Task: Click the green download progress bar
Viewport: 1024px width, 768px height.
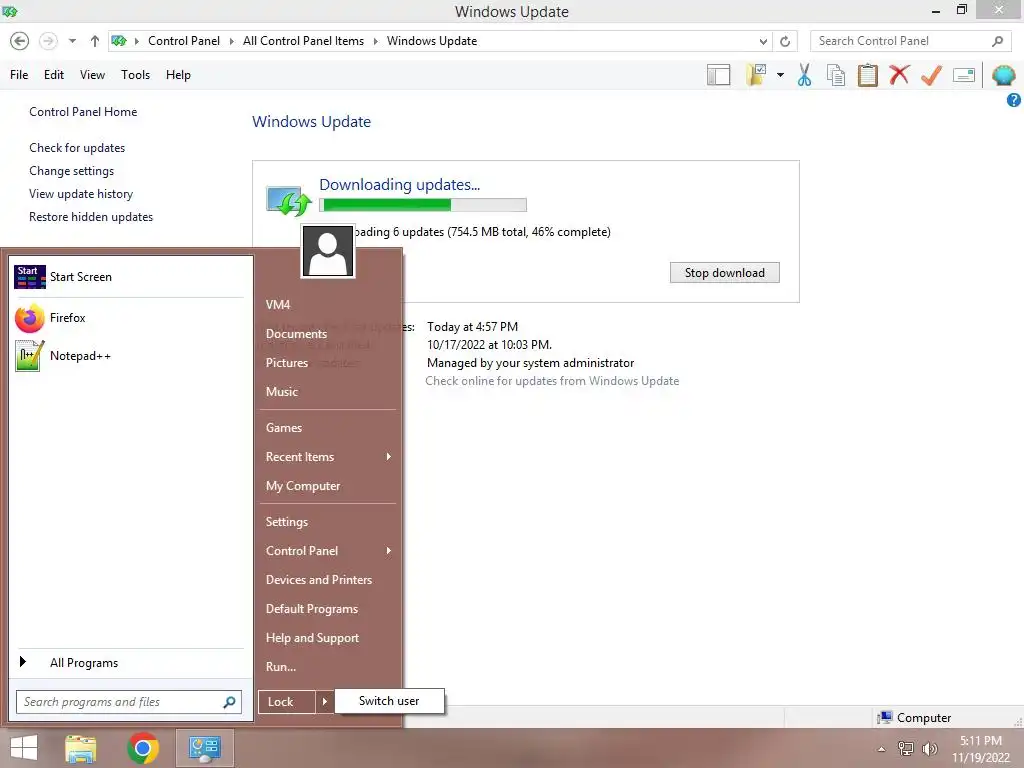Action: [x=423, y=205]
